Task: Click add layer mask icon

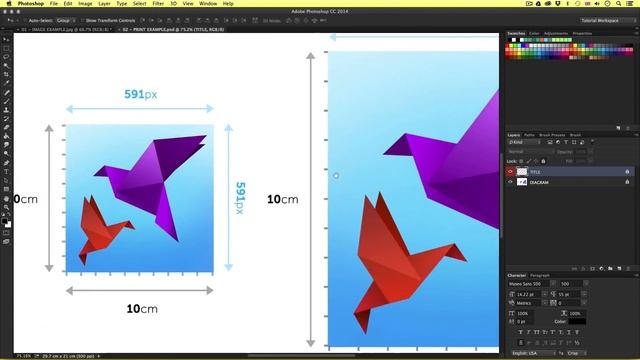Action: coord(592,269)
